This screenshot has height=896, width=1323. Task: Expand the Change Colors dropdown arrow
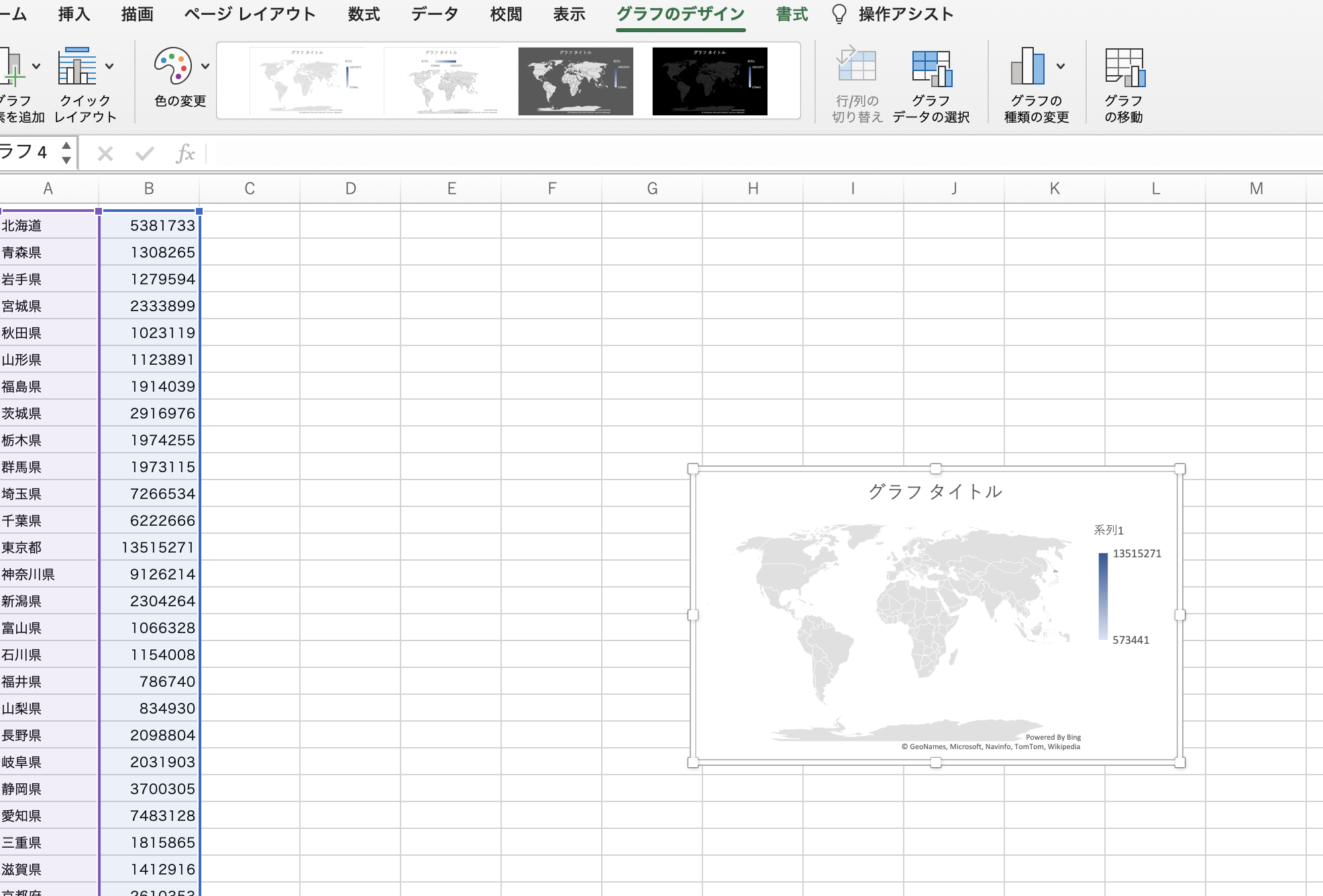(x=205, y=66)
